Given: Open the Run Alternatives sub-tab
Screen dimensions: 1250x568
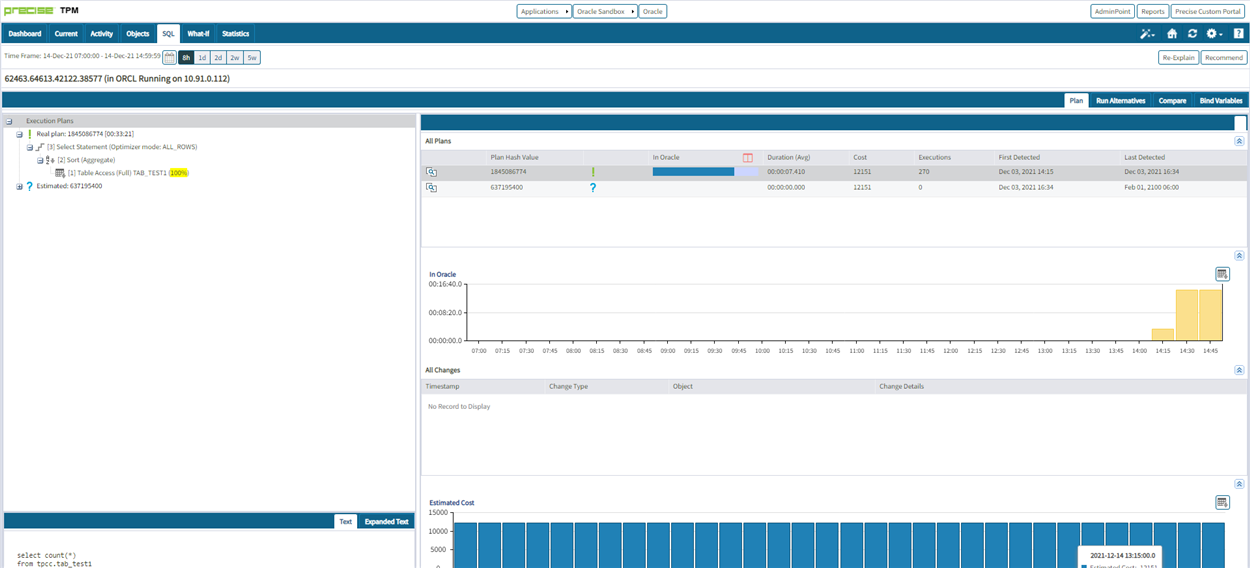Looking at the screenshot, I should coord(1120,100).
